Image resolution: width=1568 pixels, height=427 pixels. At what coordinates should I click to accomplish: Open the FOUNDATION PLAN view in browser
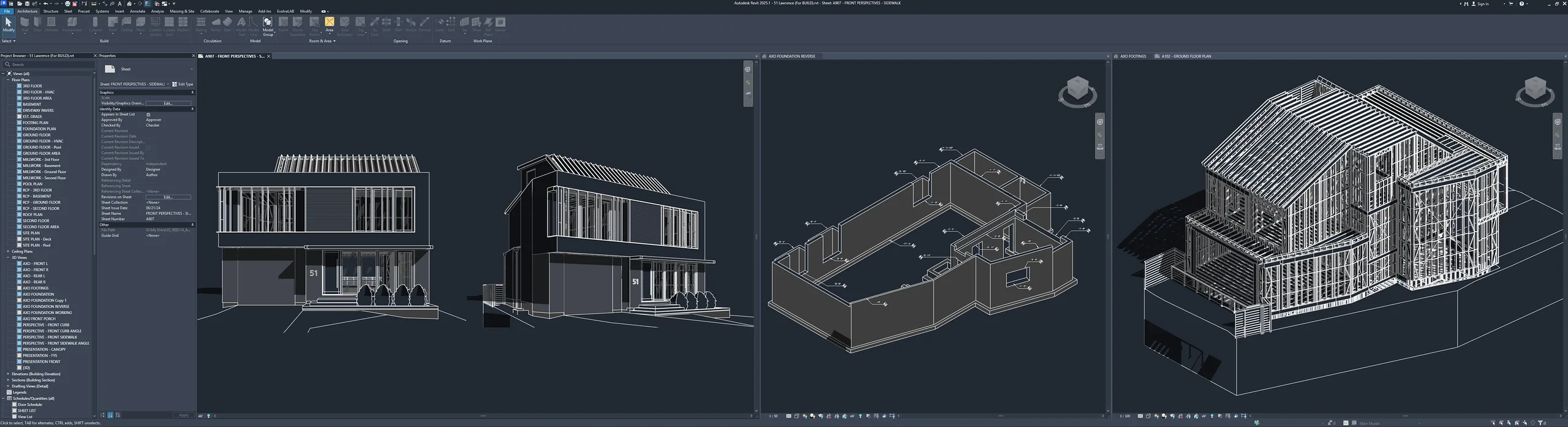39,129
